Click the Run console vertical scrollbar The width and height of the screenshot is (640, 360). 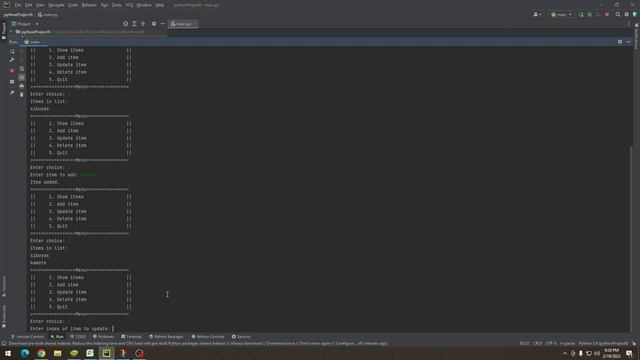[x=631, y=239]
